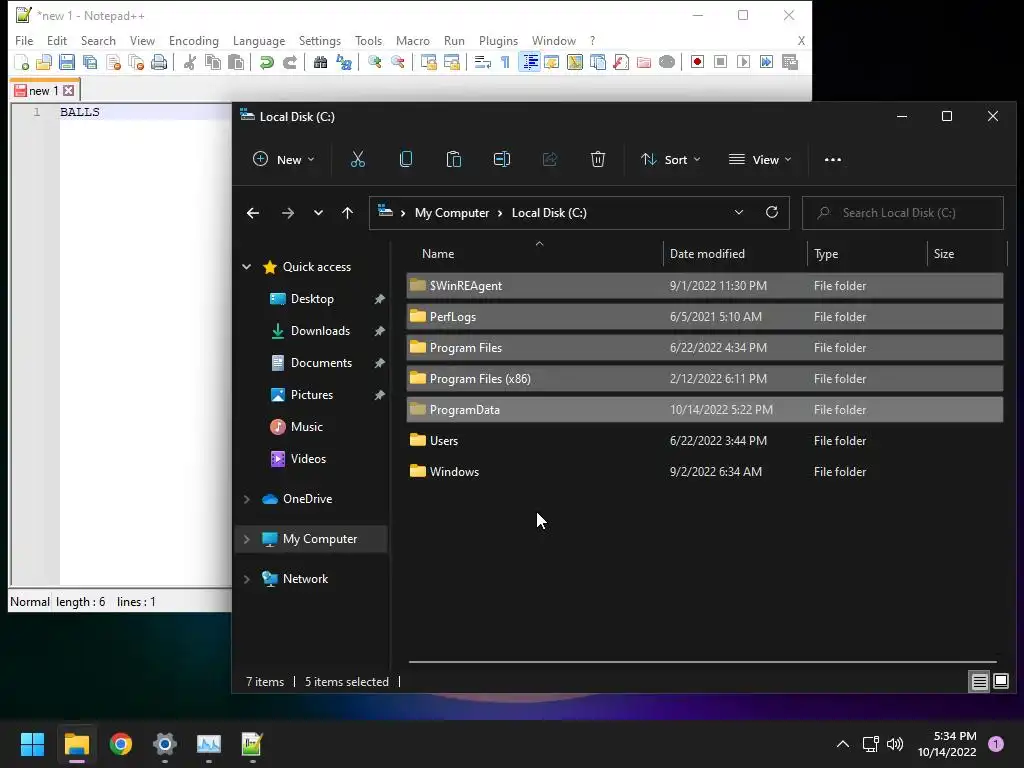
Task: Open Search menu in Notepad++
Action: point(98,40)
